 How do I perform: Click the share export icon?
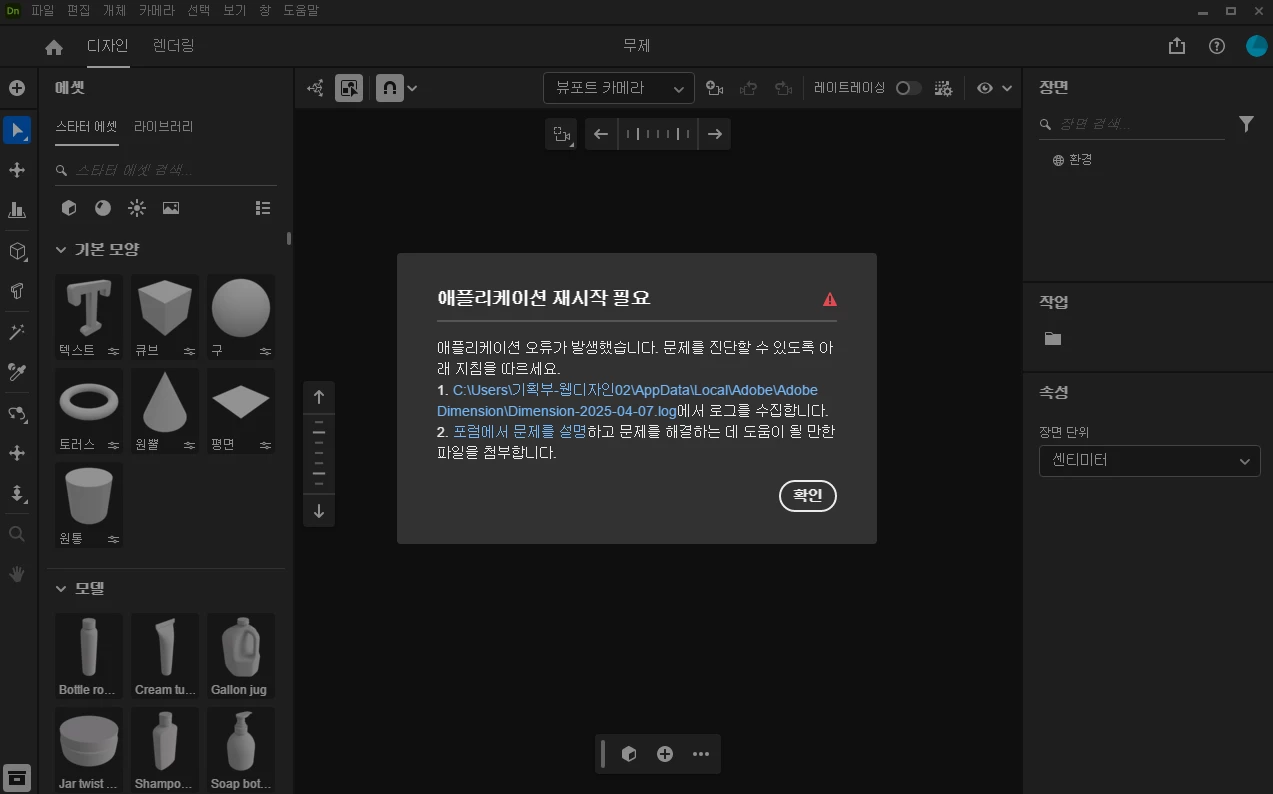(1177, 46)
